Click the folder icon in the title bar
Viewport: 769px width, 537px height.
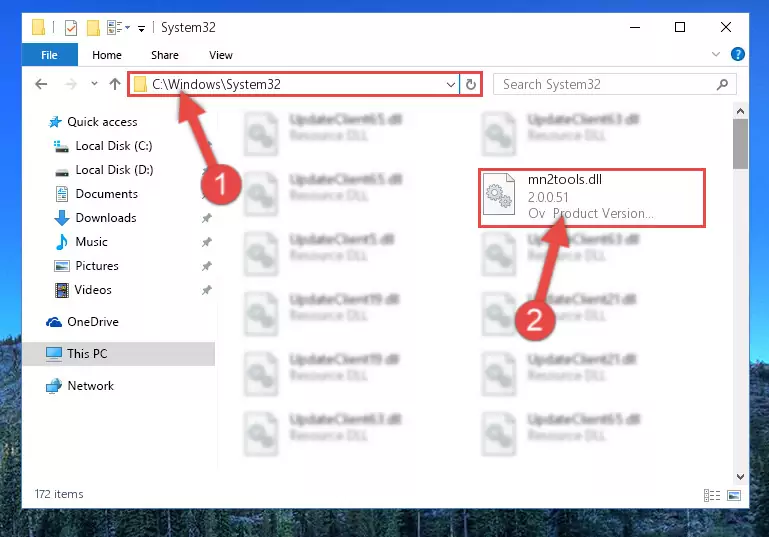point(38,27)
